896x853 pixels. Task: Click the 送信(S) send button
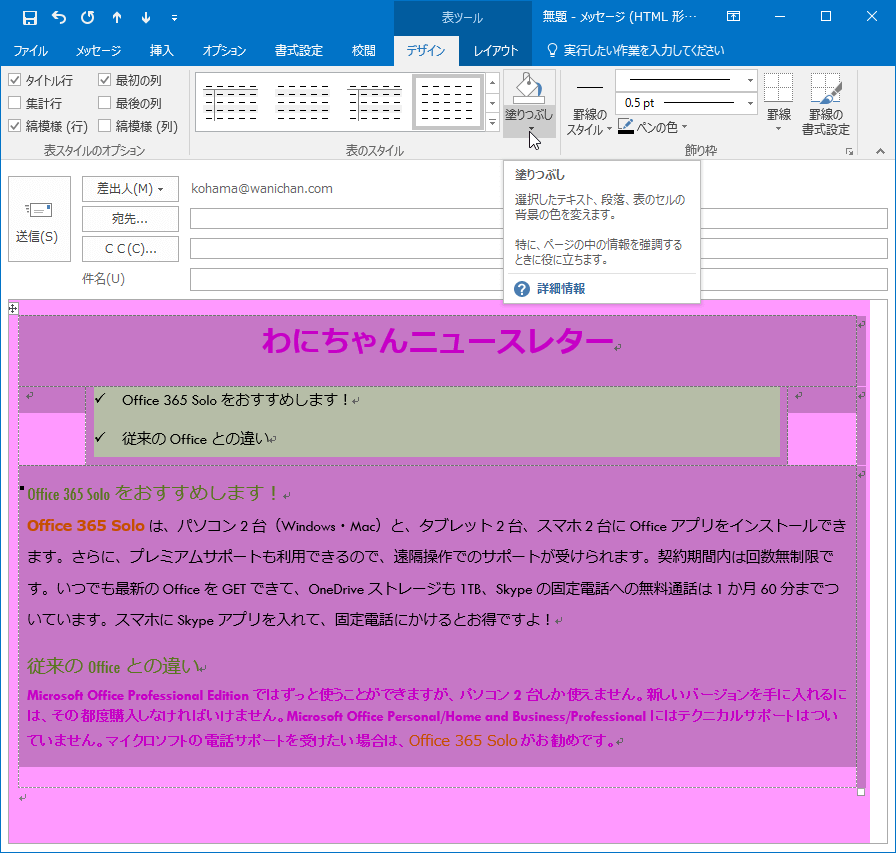pyautogui.click(x=39, y=219)
